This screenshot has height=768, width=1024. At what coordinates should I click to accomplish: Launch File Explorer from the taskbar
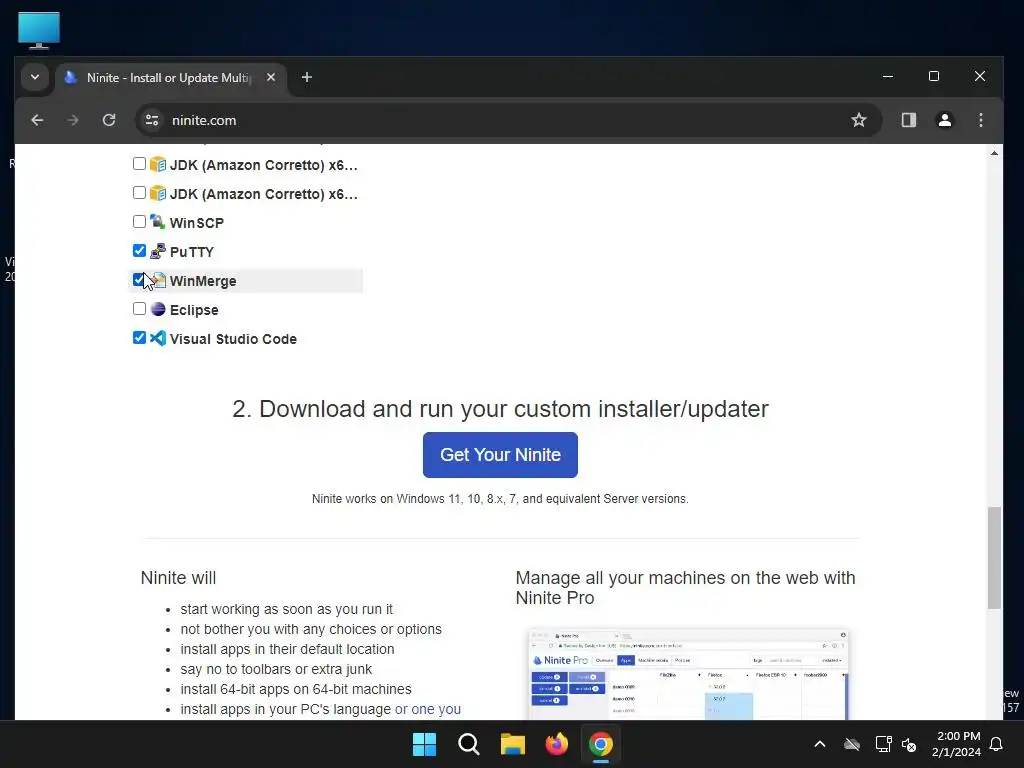coord(513,744)
